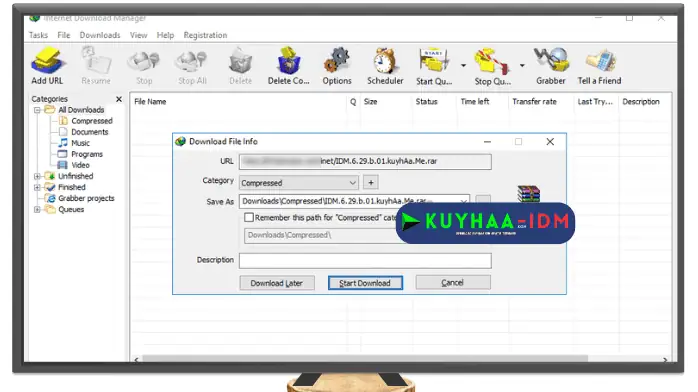Click the horizontal scrollbar left arrow
The width and height of the screenshot is (698, 392).
[136, 359]
